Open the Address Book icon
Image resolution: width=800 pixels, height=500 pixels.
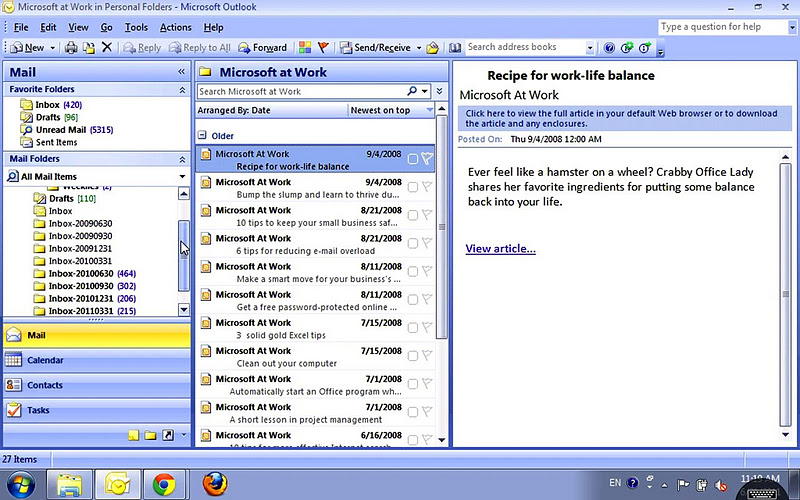[455, 48]
